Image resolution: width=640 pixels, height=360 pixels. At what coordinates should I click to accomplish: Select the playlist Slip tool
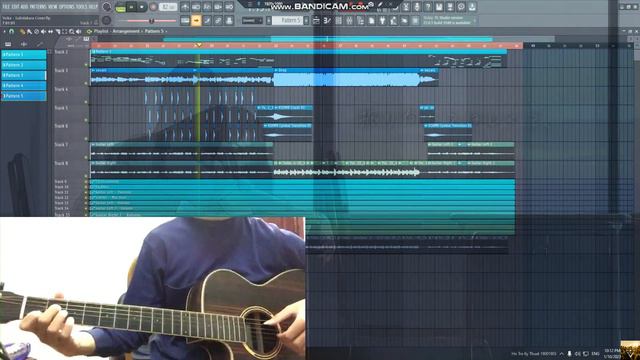[x=50, y=31]
